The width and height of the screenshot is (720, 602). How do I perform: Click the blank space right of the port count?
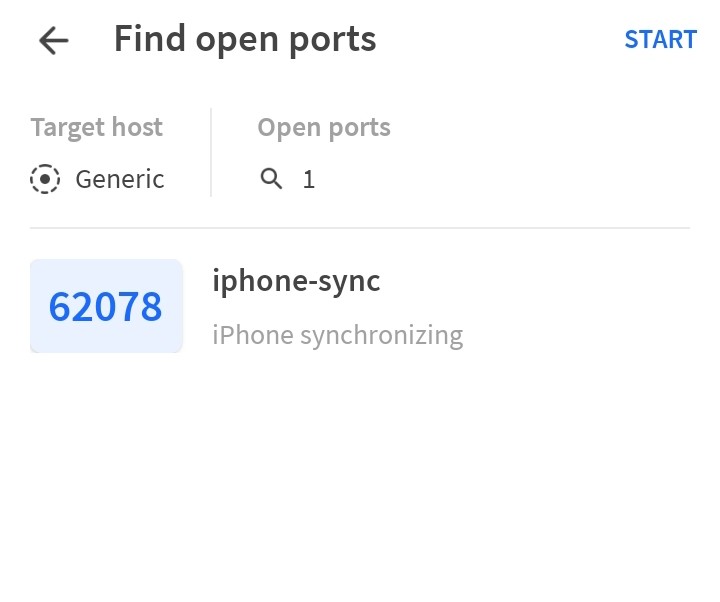(500, 180)
